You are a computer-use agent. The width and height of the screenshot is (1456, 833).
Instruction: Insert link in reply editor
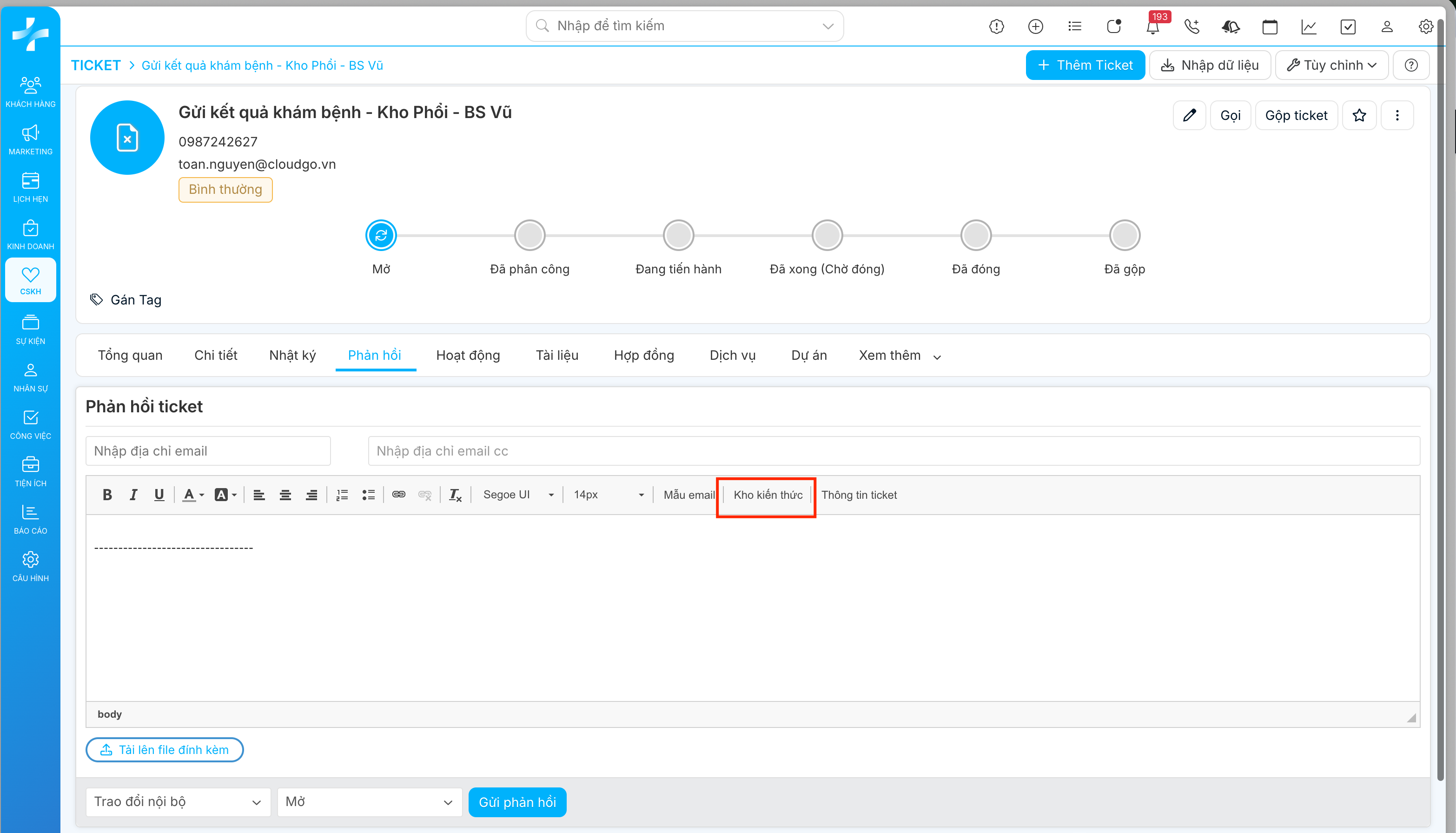coord(399,495)
